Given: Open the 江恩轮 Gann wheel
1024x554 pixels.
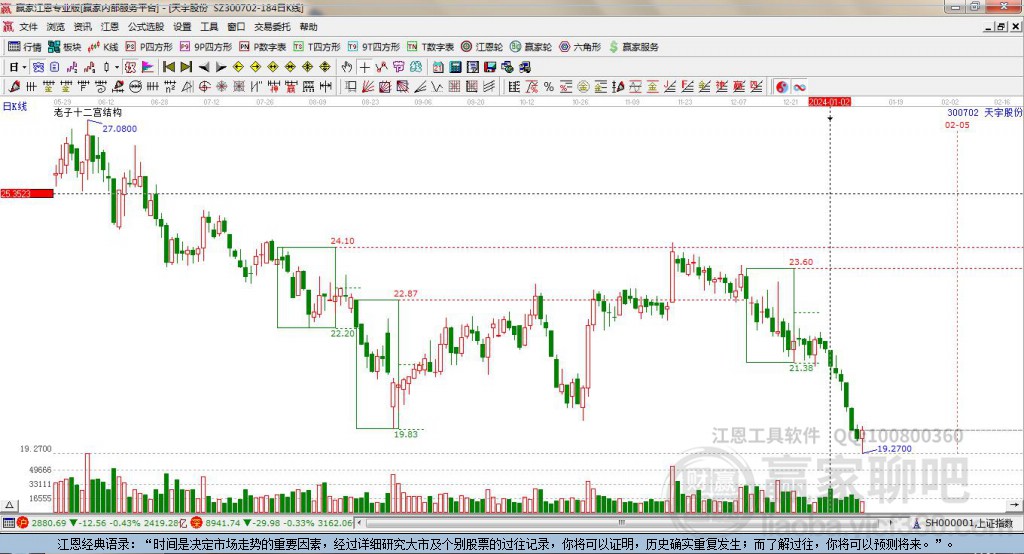Looking at the screenshot, I should (482, 47).
